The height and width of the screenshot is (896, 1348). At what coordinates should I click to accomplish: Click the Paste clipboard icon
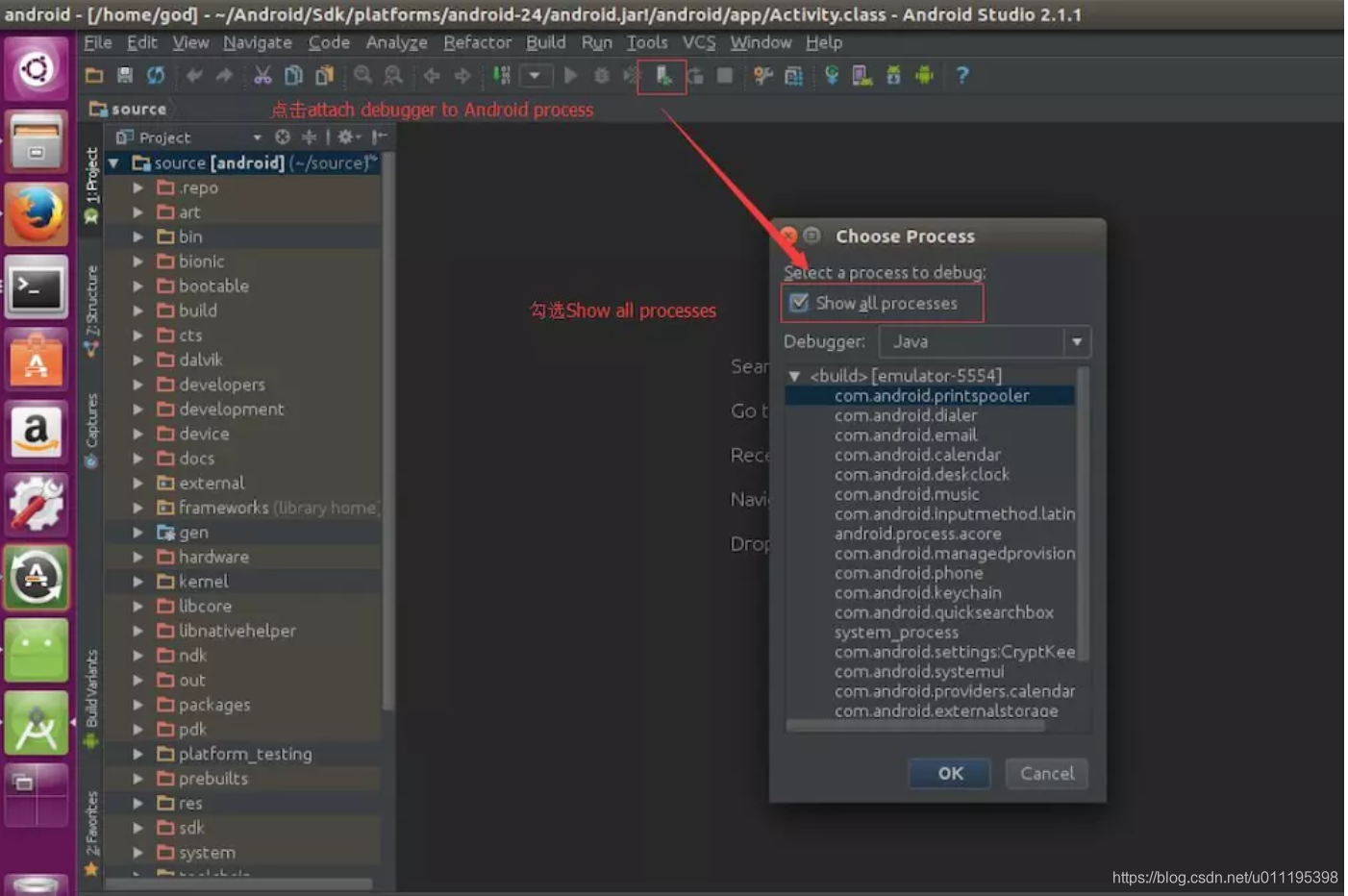click(x=325, y=75)
